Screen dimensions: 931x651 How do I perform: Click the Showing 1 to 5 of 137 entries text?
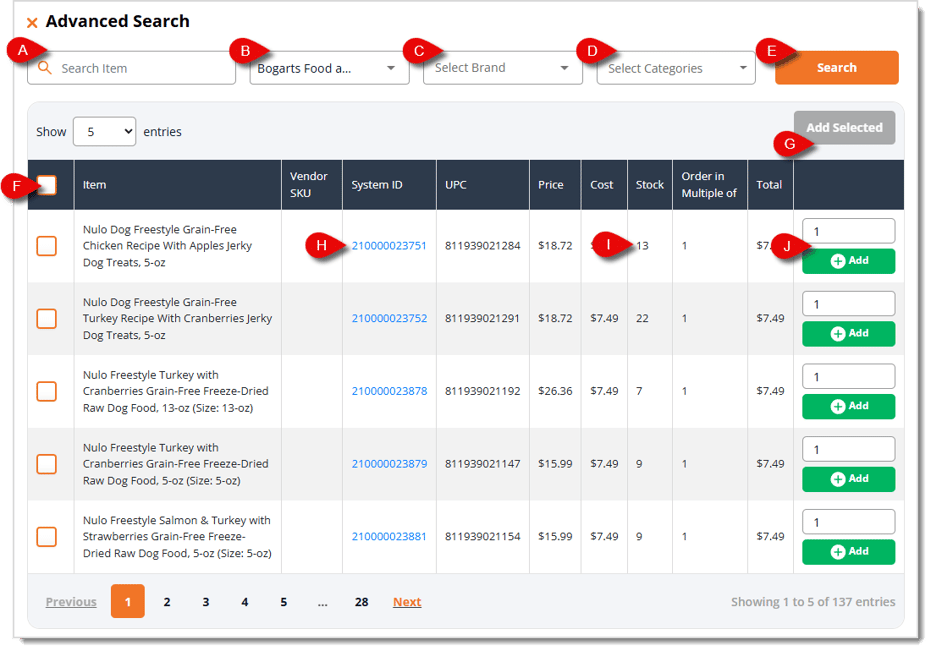click(813, 602)
